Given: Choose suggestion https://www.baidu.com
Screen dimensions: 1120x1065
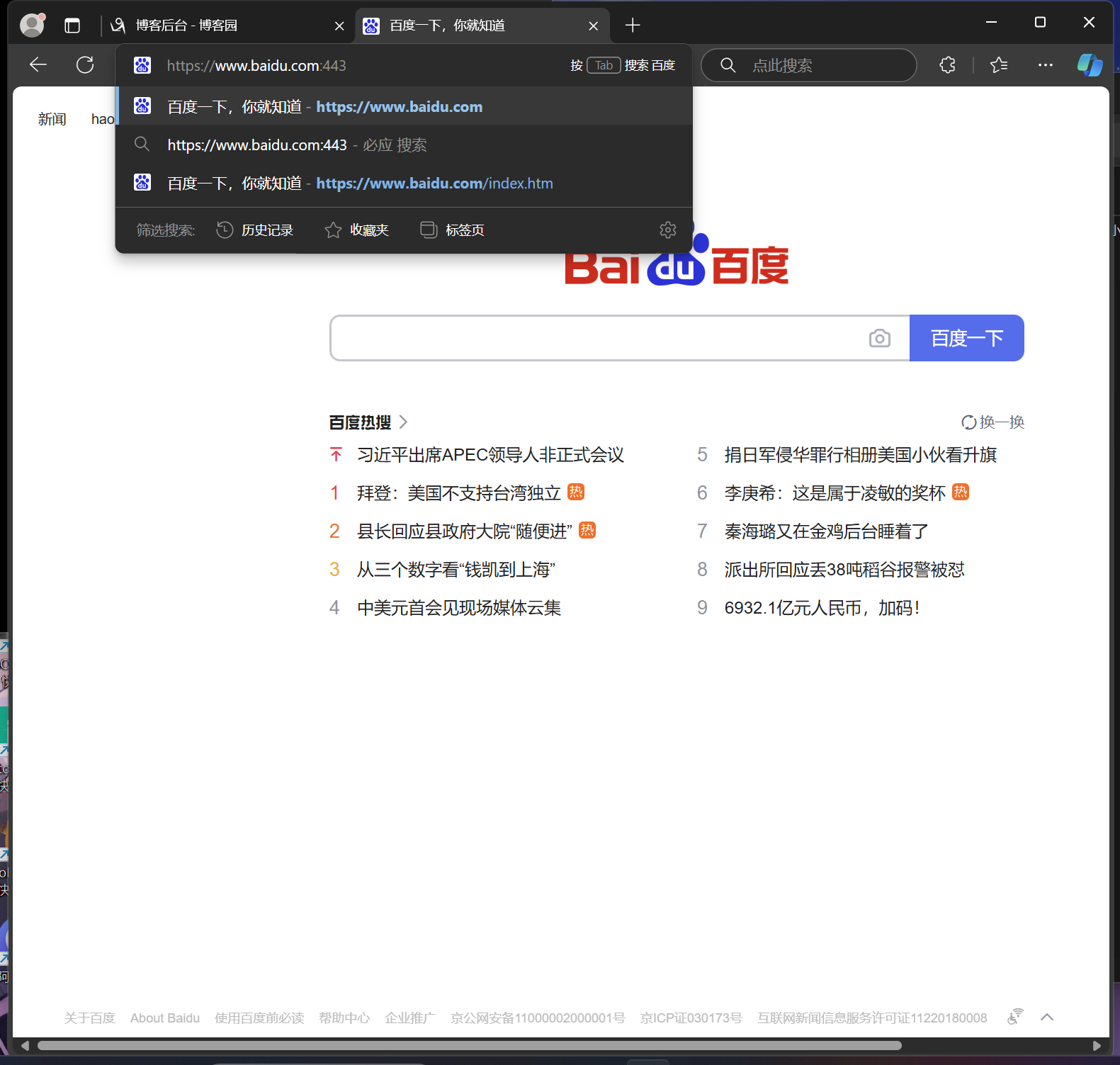Looking at the screenshot, I should tap(404, 106).
